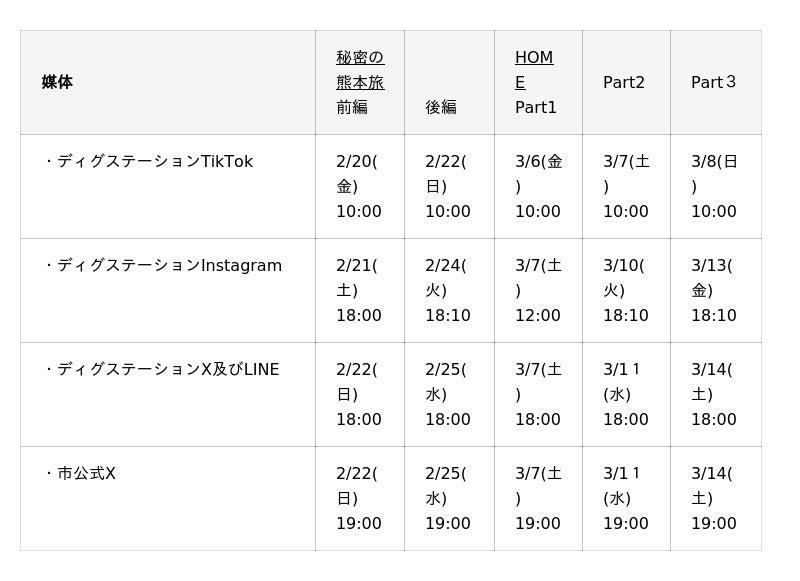Click the 2/21(土) 18:00 cell
Image resolution: width=800 pixels, height=581 pixels.
(359, 290)
